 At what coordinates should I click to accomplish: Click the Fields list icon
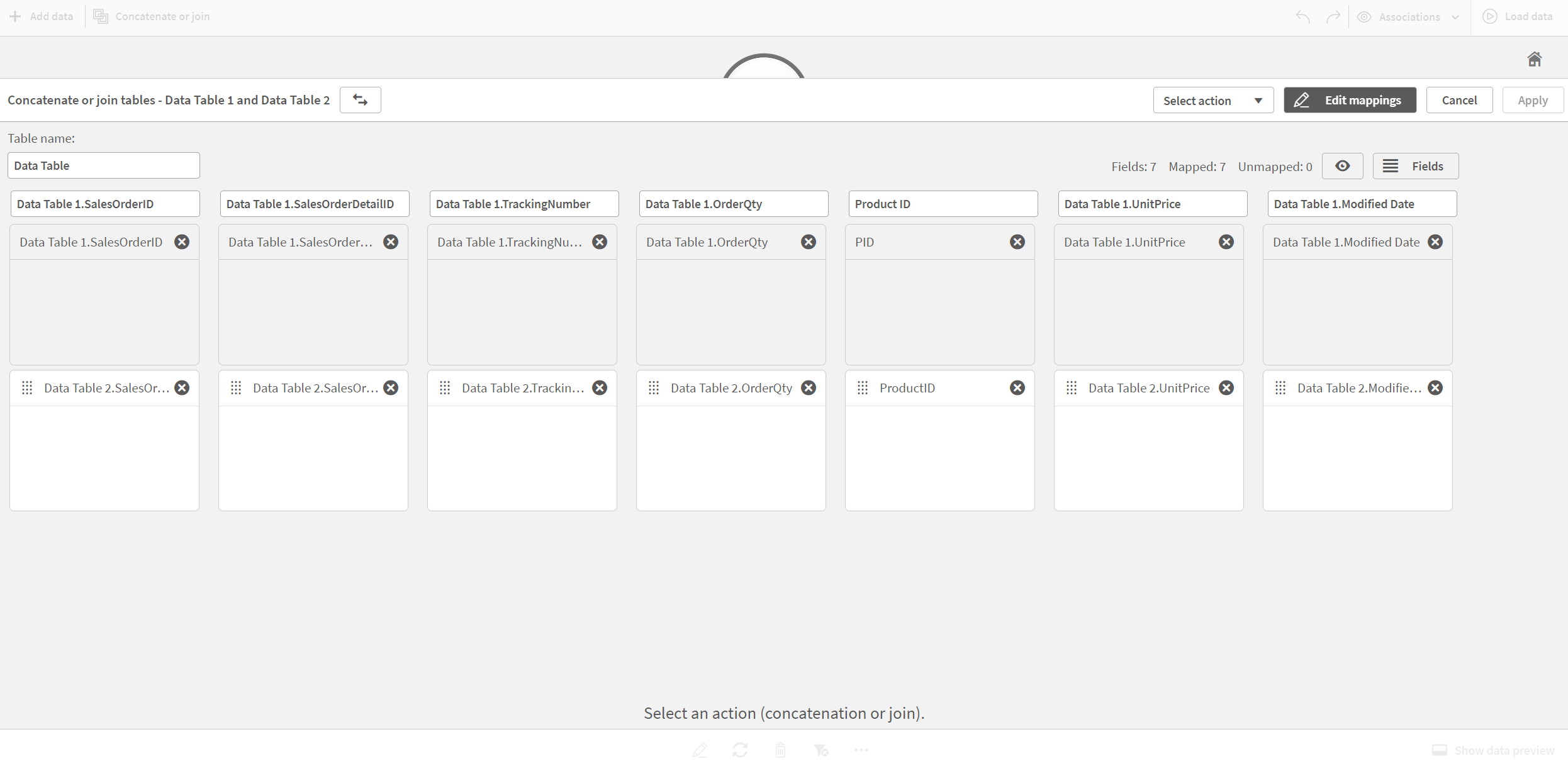tap(1391, 166)
